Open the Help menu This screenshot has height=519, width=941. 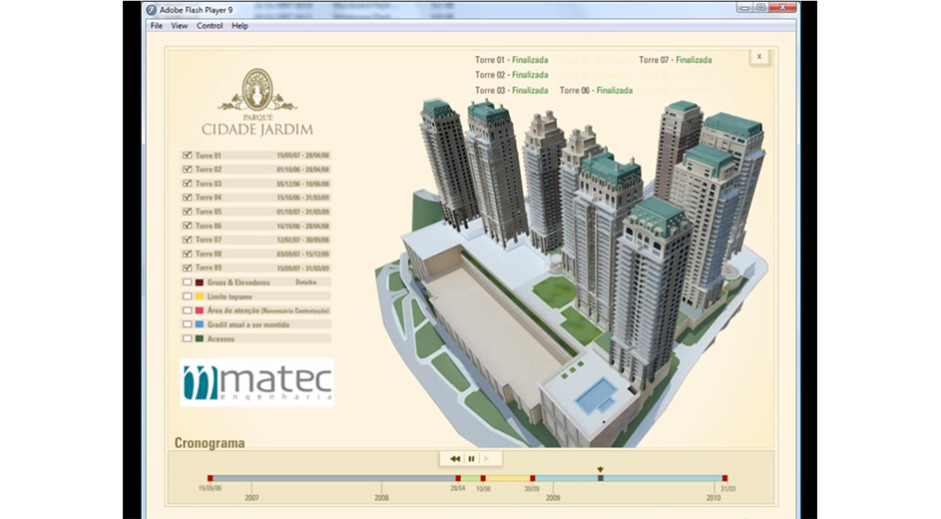point(240,26)
